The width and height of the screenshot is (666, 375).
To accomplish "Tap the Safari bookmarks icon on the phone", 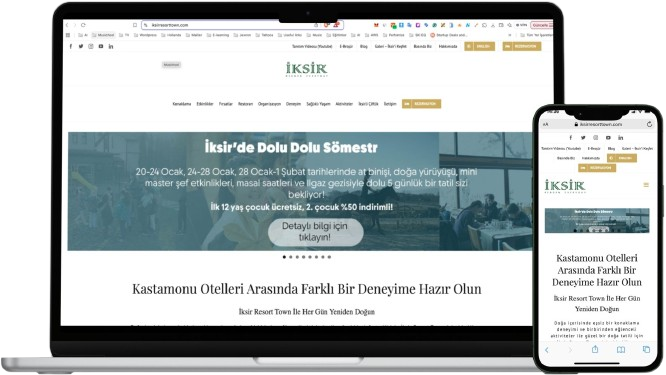I will (x=621, y=350).
